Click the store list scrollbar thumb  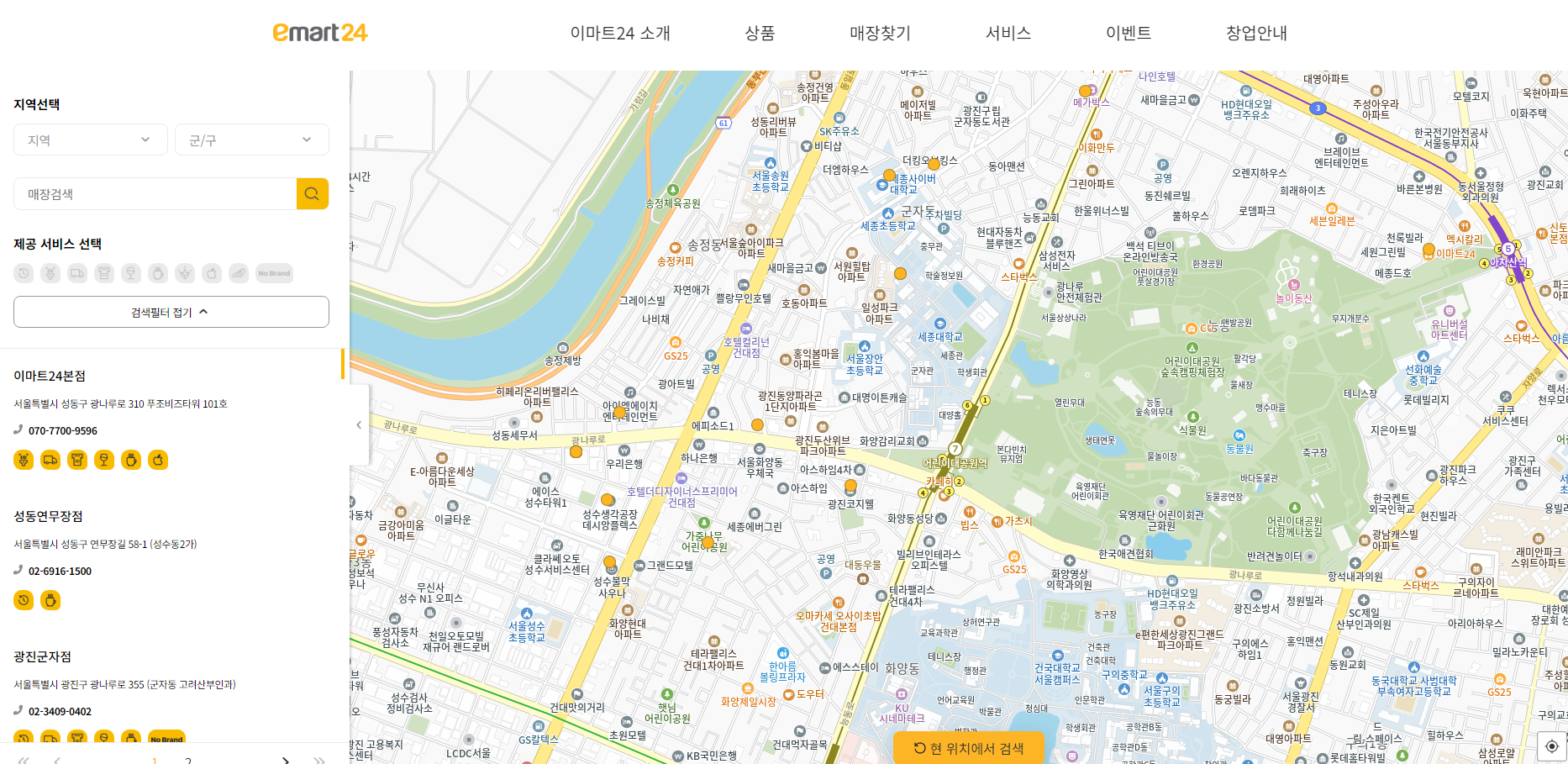tap(343, 363)
